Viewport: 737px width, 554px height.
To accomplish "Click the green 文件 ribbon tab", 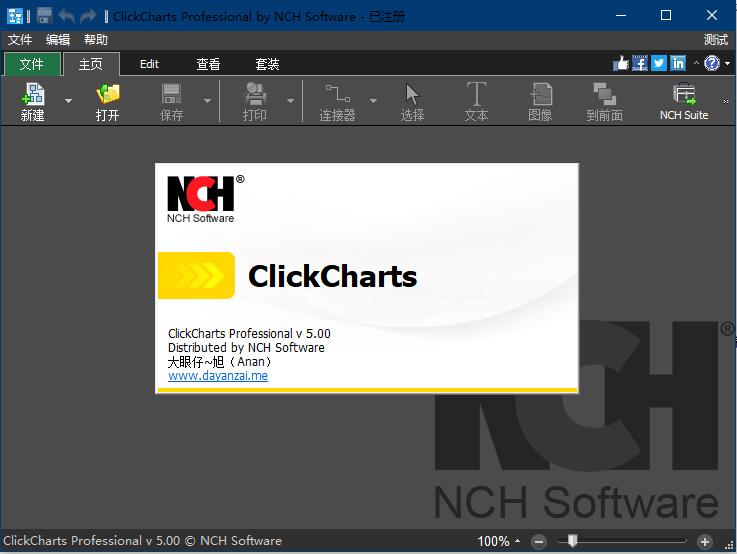I will pyautogui.click(x=31, y=64).
